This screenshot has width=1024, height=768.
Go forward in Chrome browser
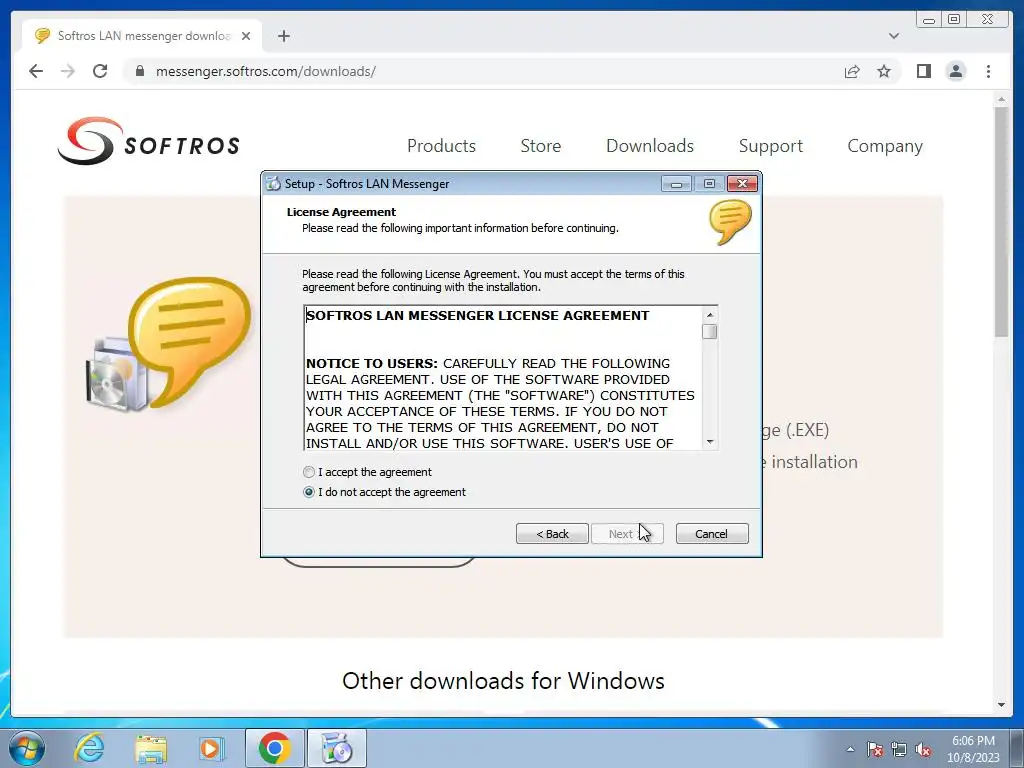(x=68, y=71)
